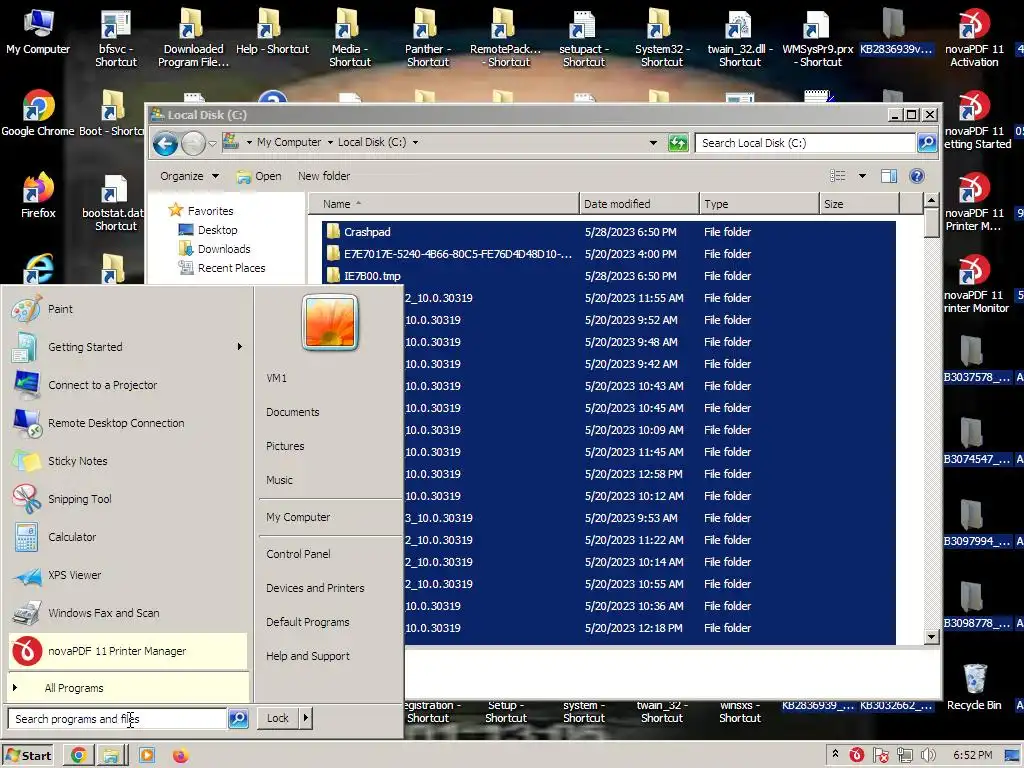Open Chrome from the taskbar
The height and width of the screenshot is (768, 1024).
click(79, 756)
